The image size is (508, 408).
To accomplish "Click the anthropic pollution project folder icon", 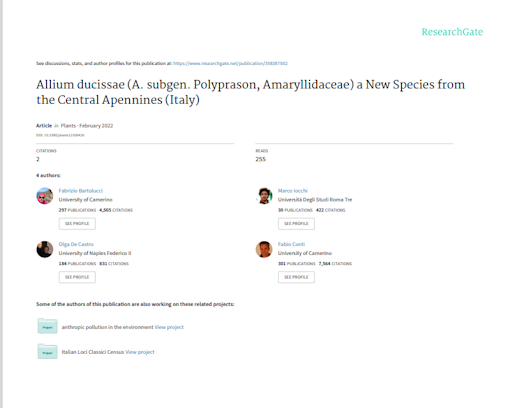I will point(47,326).
